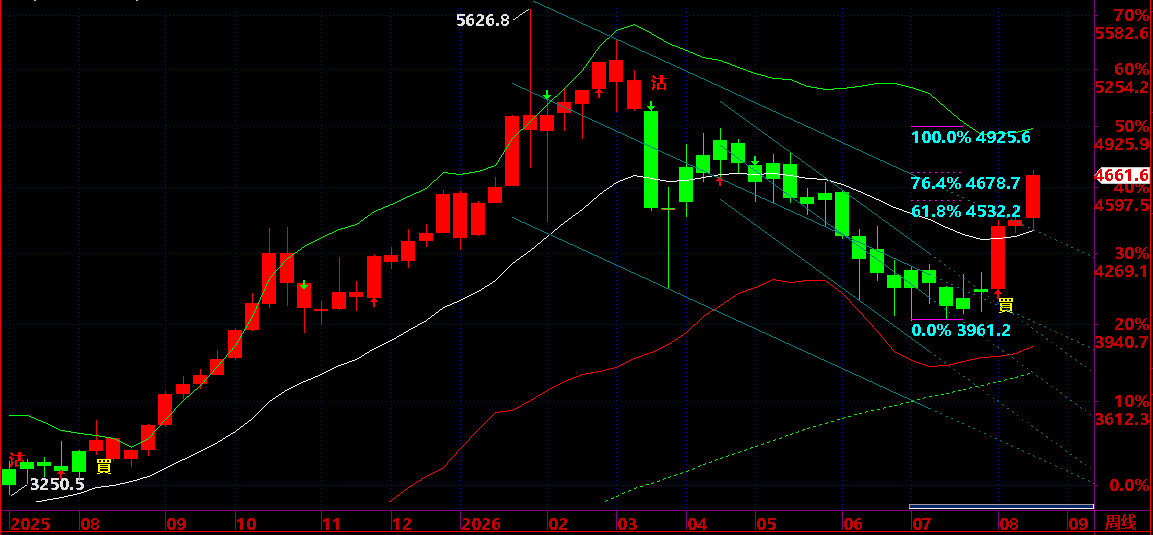The height and width of the screenshot is (535, 1153).
Task: Click the 60% label on the price axis
Action: pyautogui.click(x=1131, y=70)
